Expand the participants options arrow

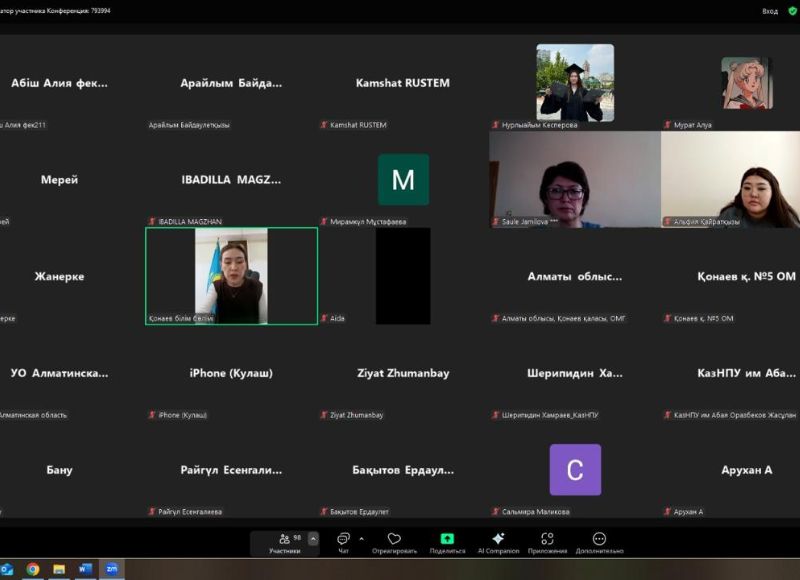[x=313, y=539]
